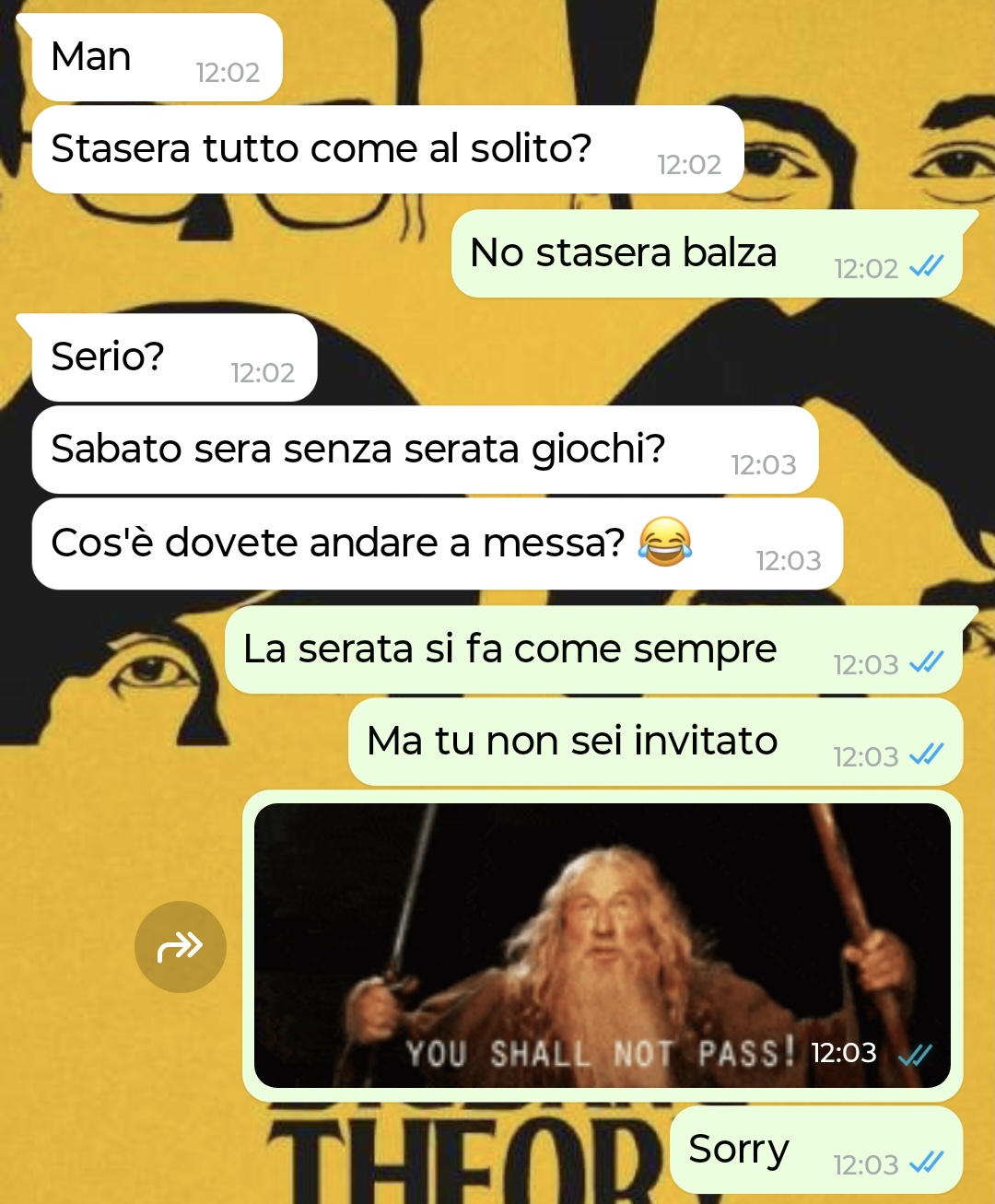
Task: Tap the 12:02 timestamp on the 'Man' message
Action: click(228, 72)
